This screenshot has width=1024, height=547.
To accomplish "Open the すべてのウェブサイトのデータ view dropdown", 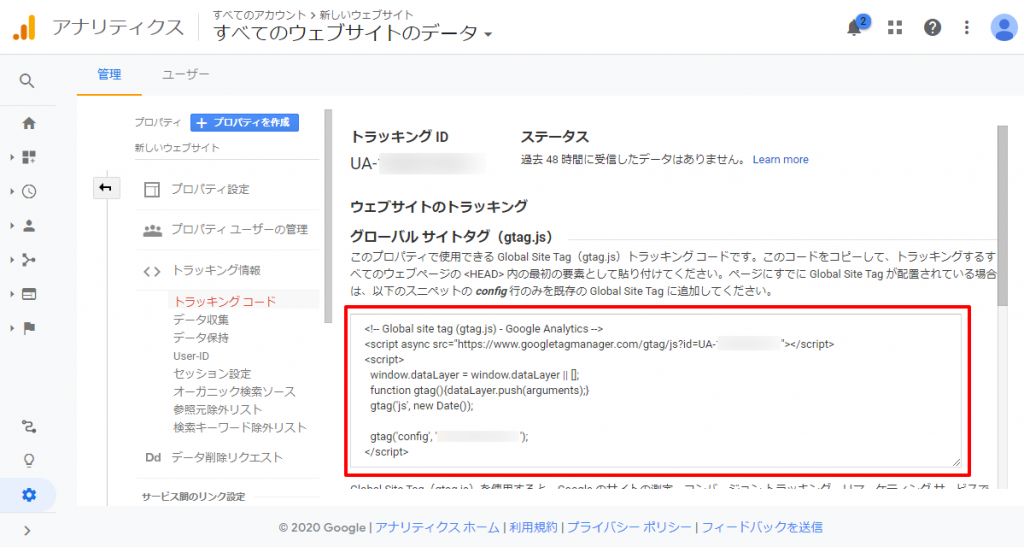I will (x=353, y=33).
